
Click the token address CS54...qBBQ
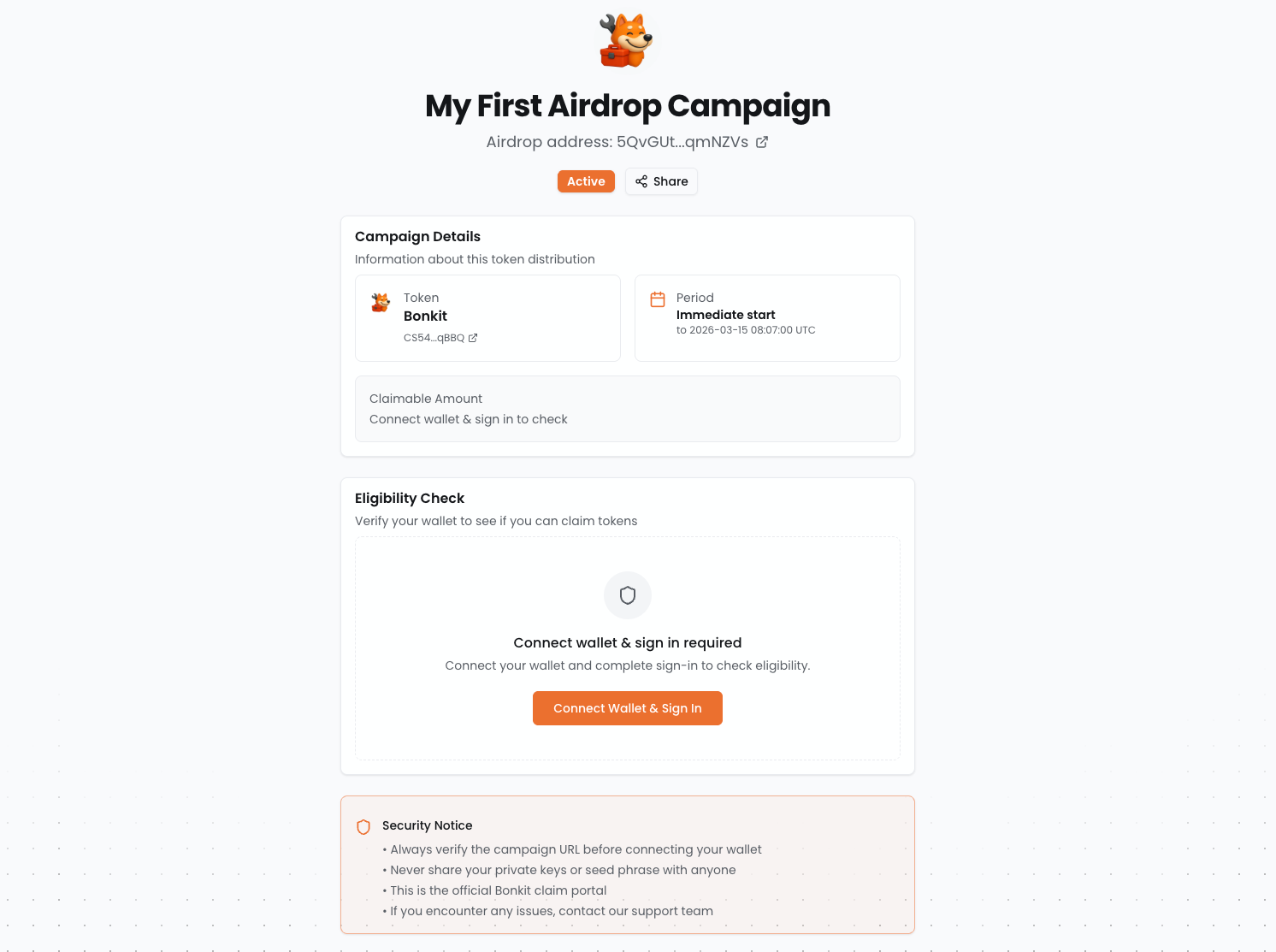[x=434, y=338]
